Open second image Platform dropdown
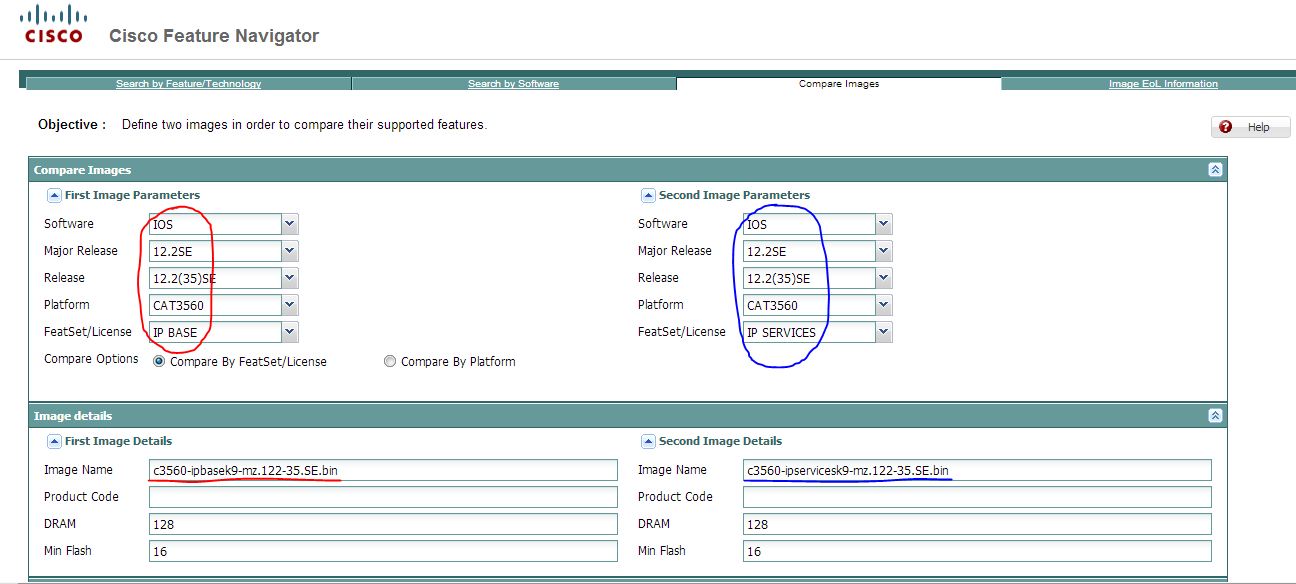This screenshot has width=1296, height=584. 883,305
